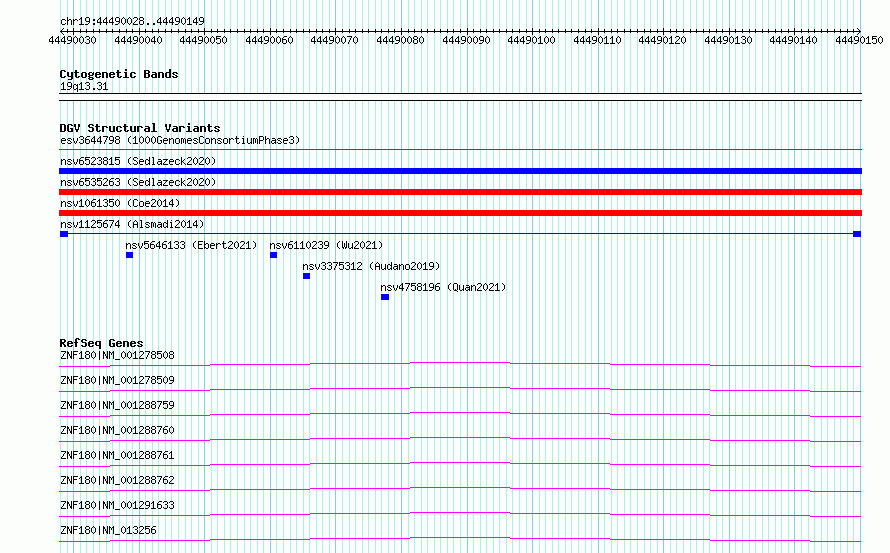890x553 pixels.
Task: Click ruler position 44490080
Action: (400, 40)
